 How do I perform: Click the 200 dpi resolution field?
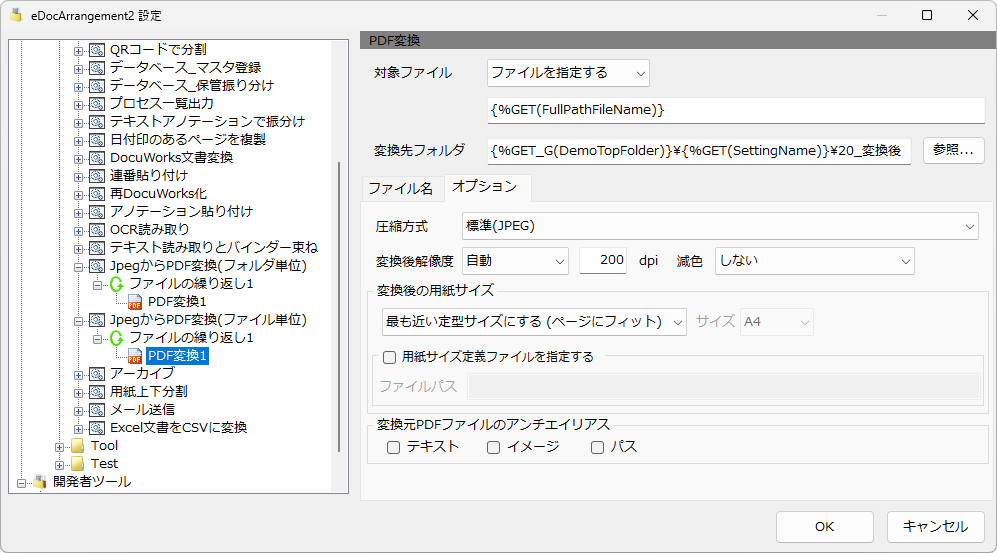(603, 261)
